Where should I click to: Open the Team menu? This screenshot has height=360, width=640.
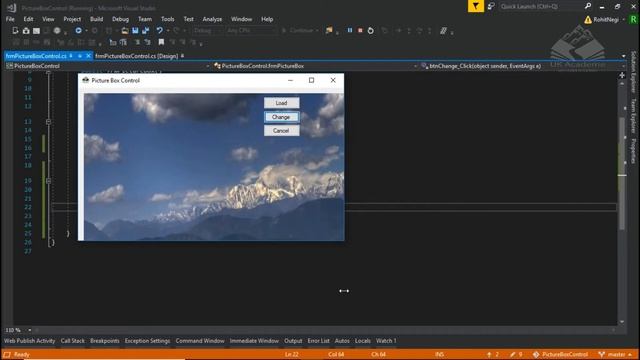pyautogui.click(x=145, y=19)
